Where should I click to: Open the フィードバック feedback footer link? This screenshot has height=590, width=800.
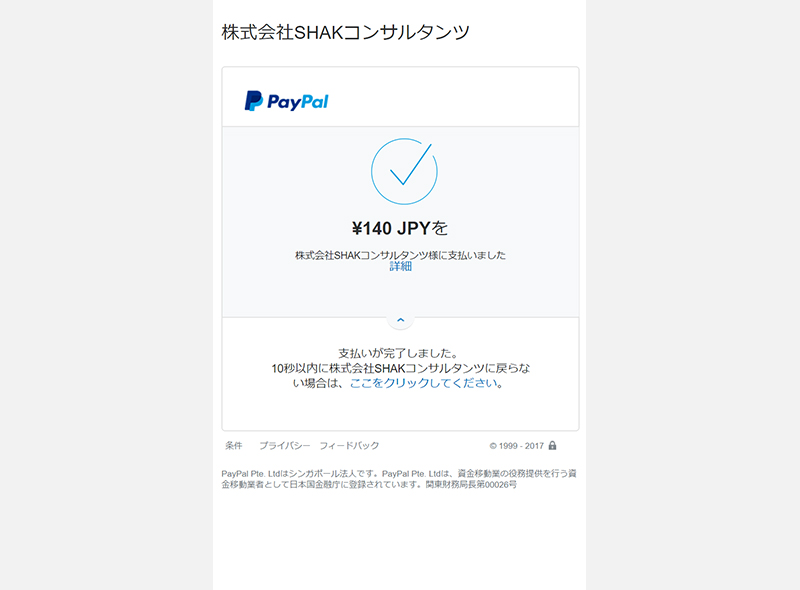point(349,446)
